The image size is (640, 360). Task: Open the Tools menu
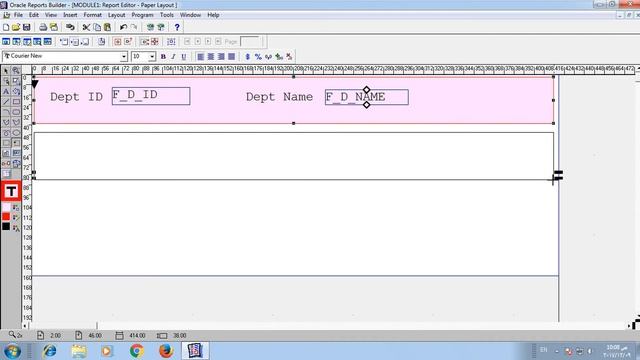167,15
